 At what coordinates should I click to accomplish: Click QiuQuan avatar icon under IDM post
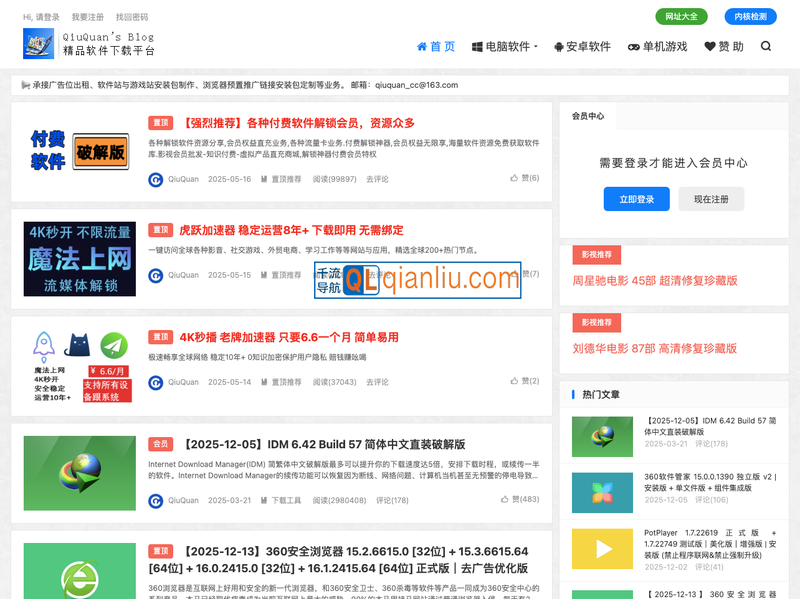[156, 499]
